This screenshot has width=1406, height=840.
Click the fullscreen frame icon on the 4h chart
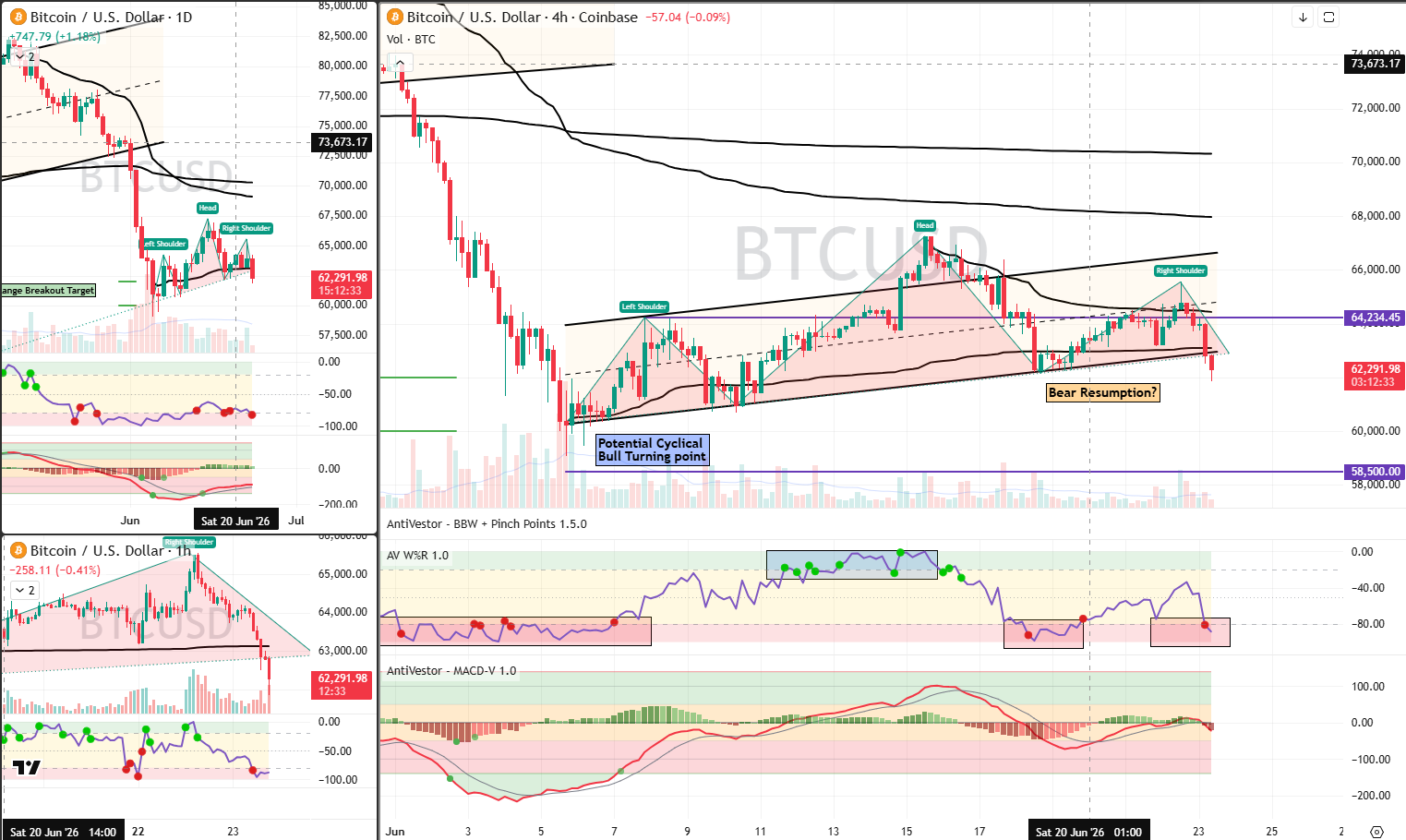[1328, 17]
